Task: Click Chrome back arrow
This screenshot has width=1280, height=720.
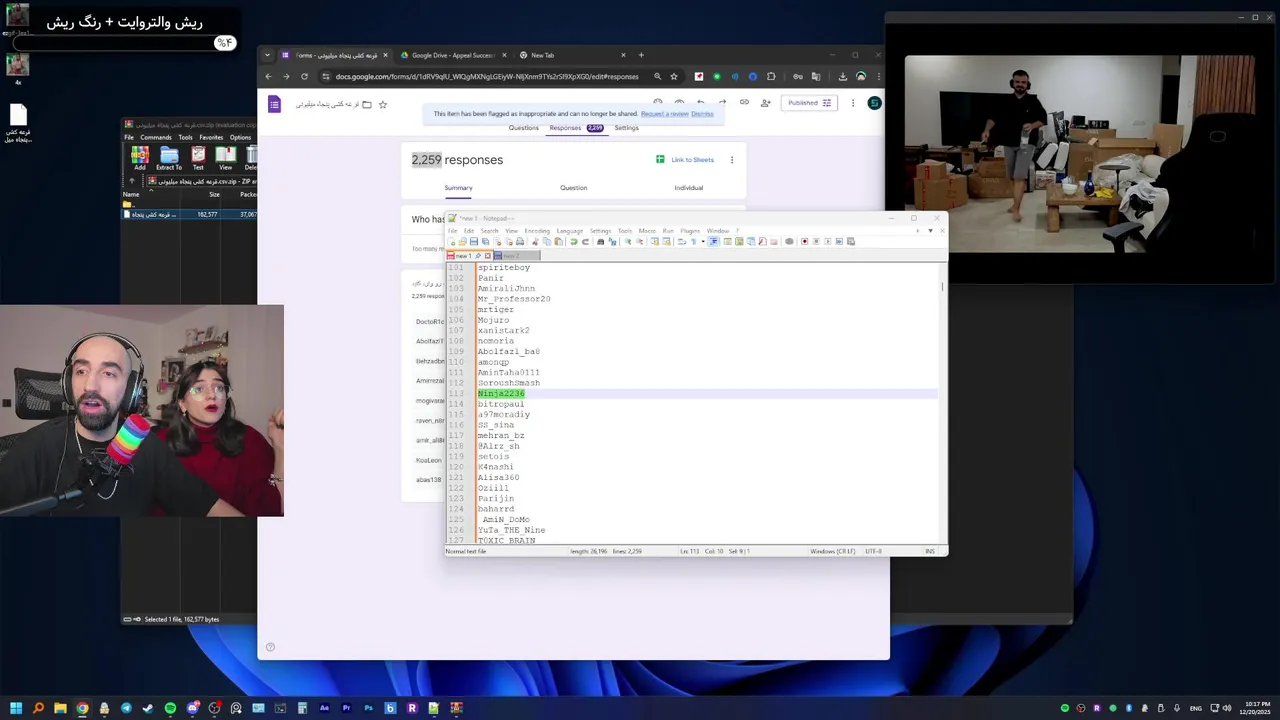Action: click(268, 76)
